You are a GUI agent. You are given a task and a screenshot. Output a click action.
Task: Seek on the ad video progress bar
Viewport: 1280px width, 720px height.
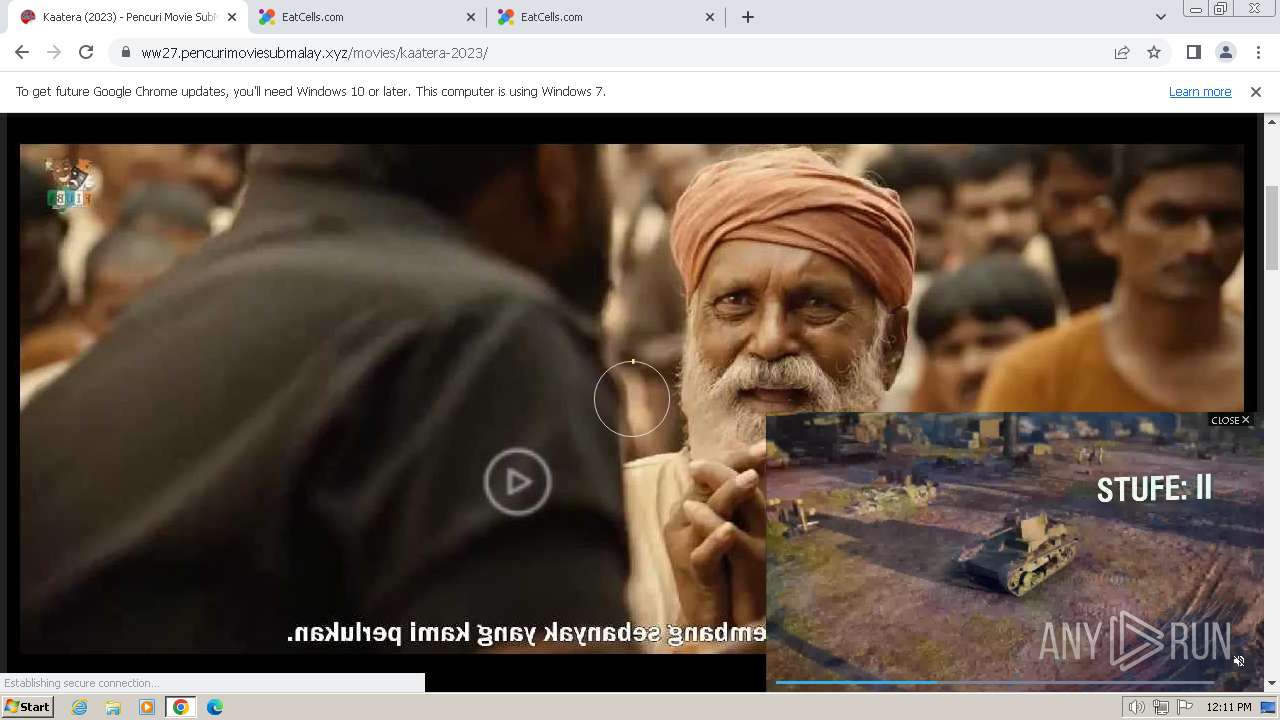point(994,682)
